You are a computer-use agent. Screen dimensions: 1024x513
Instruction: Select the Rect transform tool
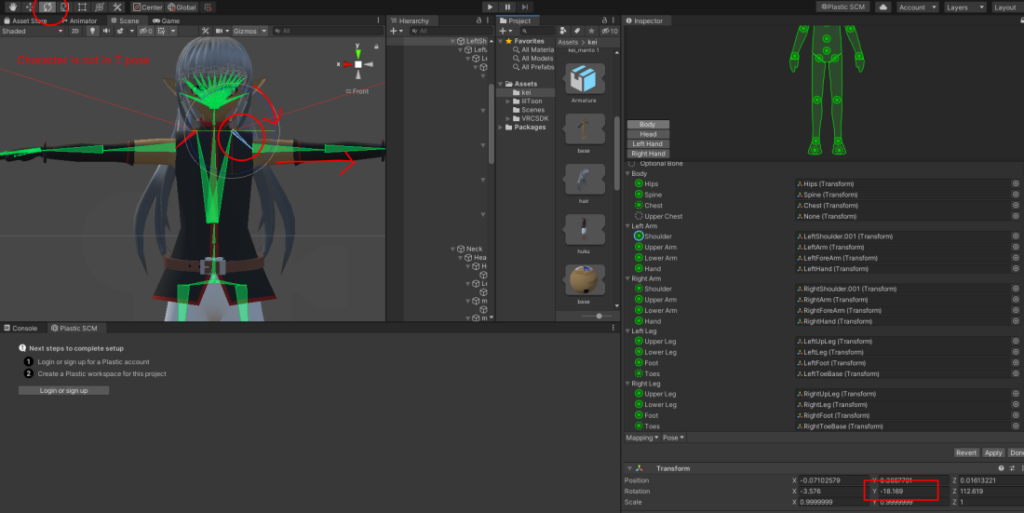pos(82,7)
